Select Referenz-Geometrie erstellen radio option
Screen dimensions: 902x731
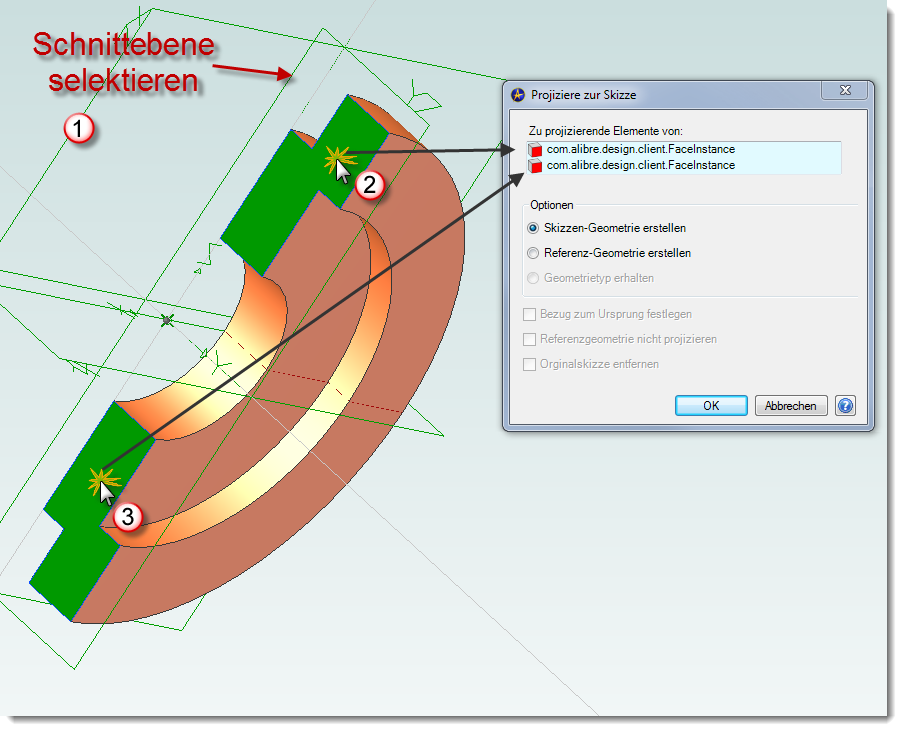(533, 253)
